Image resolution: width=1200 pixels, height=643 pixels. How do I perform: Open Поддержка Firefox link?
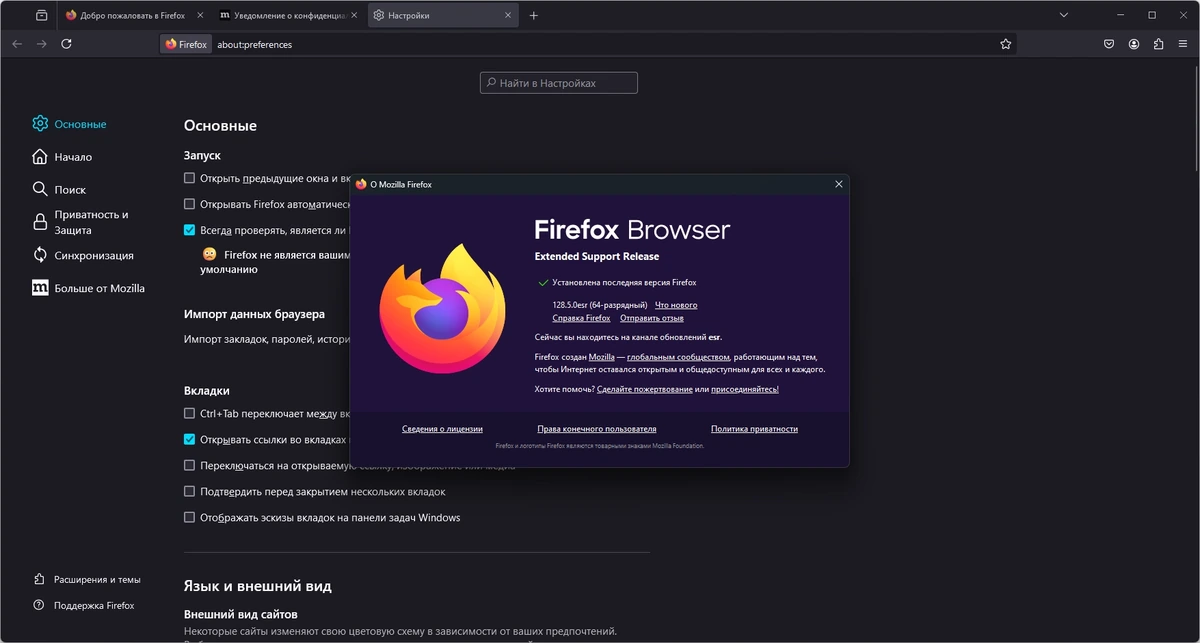[x=84, y=605]
